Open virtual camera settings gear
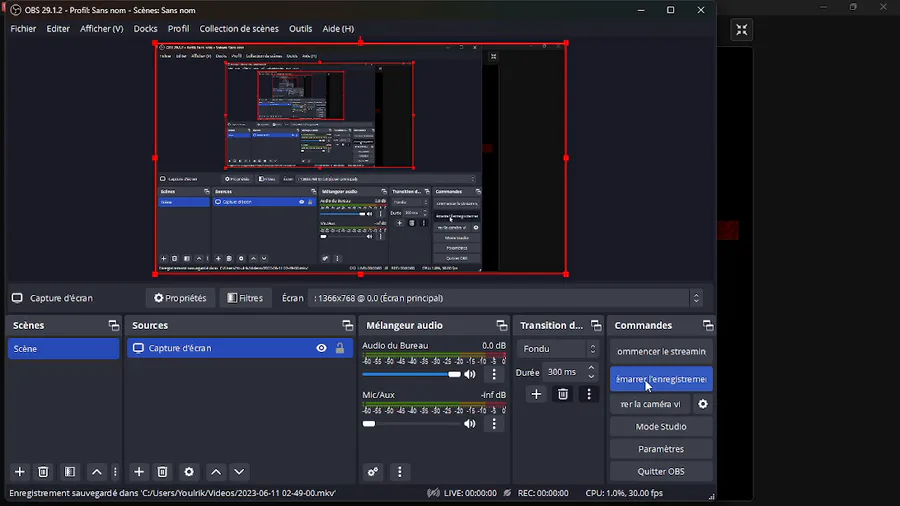 (703, 404)
